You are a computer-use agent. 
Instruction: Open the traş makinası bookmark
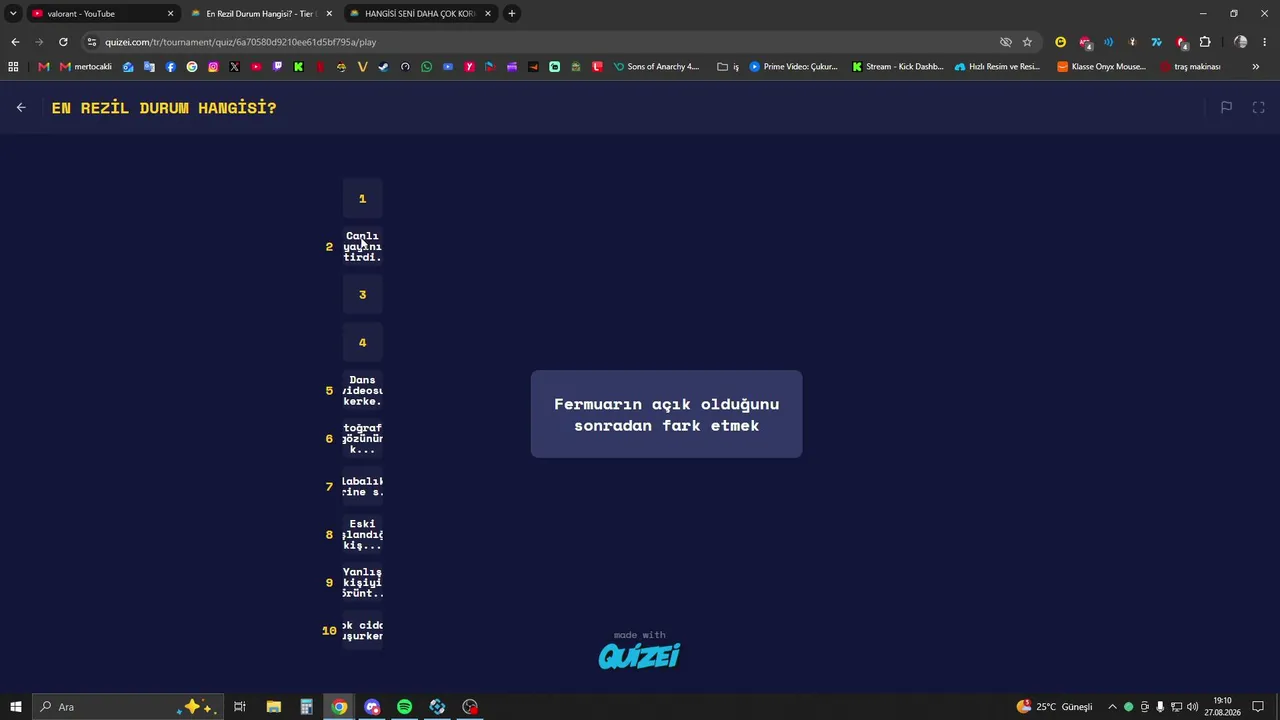(1191, 67)
